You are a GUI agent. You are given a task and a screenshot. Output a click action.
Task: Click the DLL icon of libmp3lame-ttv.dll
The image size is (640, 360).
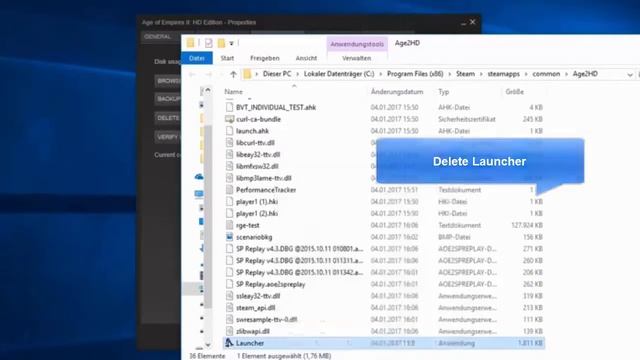click(x=229, y=178)
